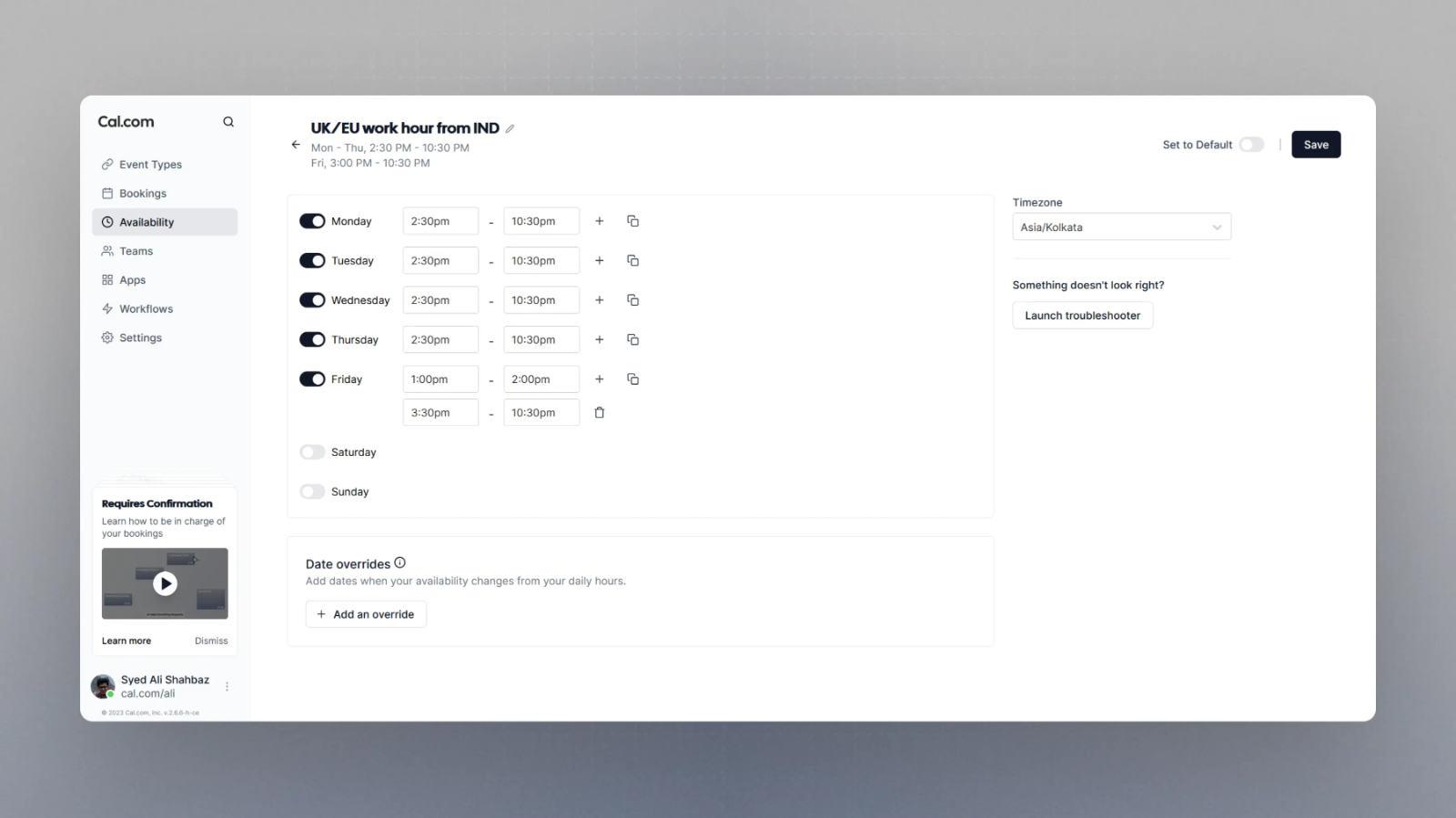Add a time slot to Thursday
Screen dimensions: 1456x818
pyautogui.click(x=600, y=339)
